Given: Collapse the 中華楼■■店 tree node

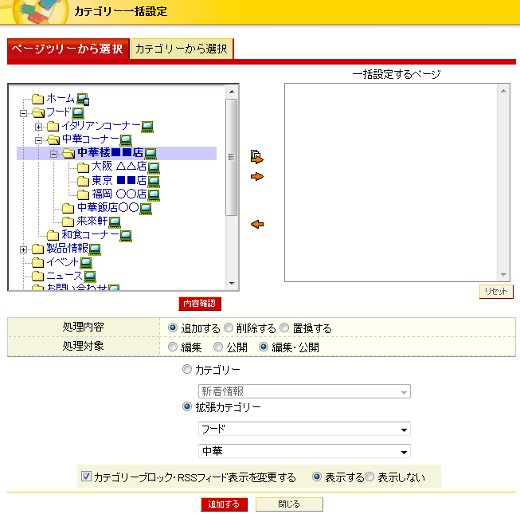Looking at the screenshot, I should 54,154.
